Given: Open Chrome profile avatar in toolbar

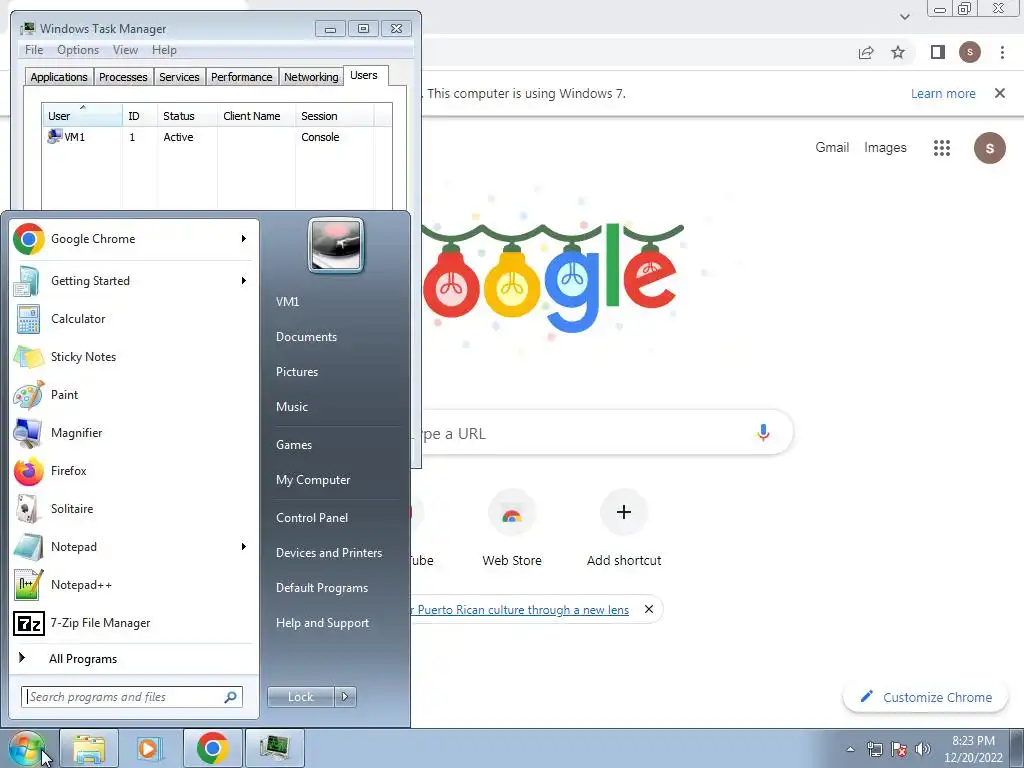Looking at the screenshot, I should (970, 52).
